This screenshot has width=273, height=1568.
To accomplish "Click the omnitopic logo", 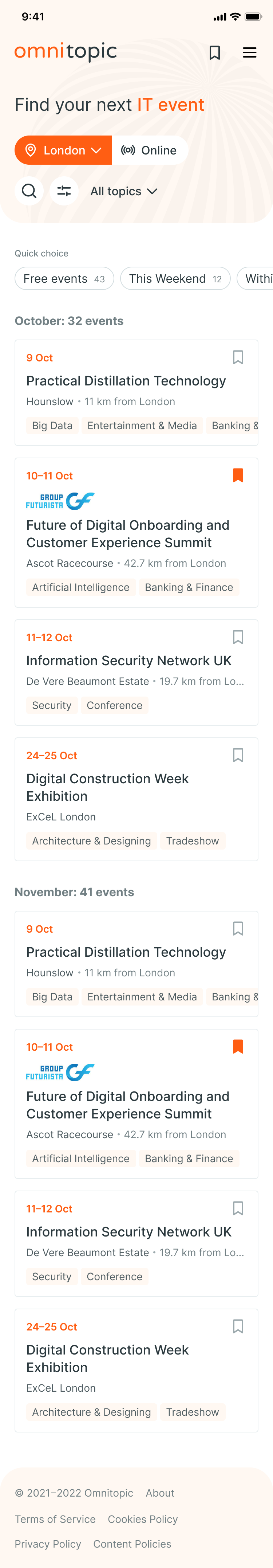I will (66, 52).
